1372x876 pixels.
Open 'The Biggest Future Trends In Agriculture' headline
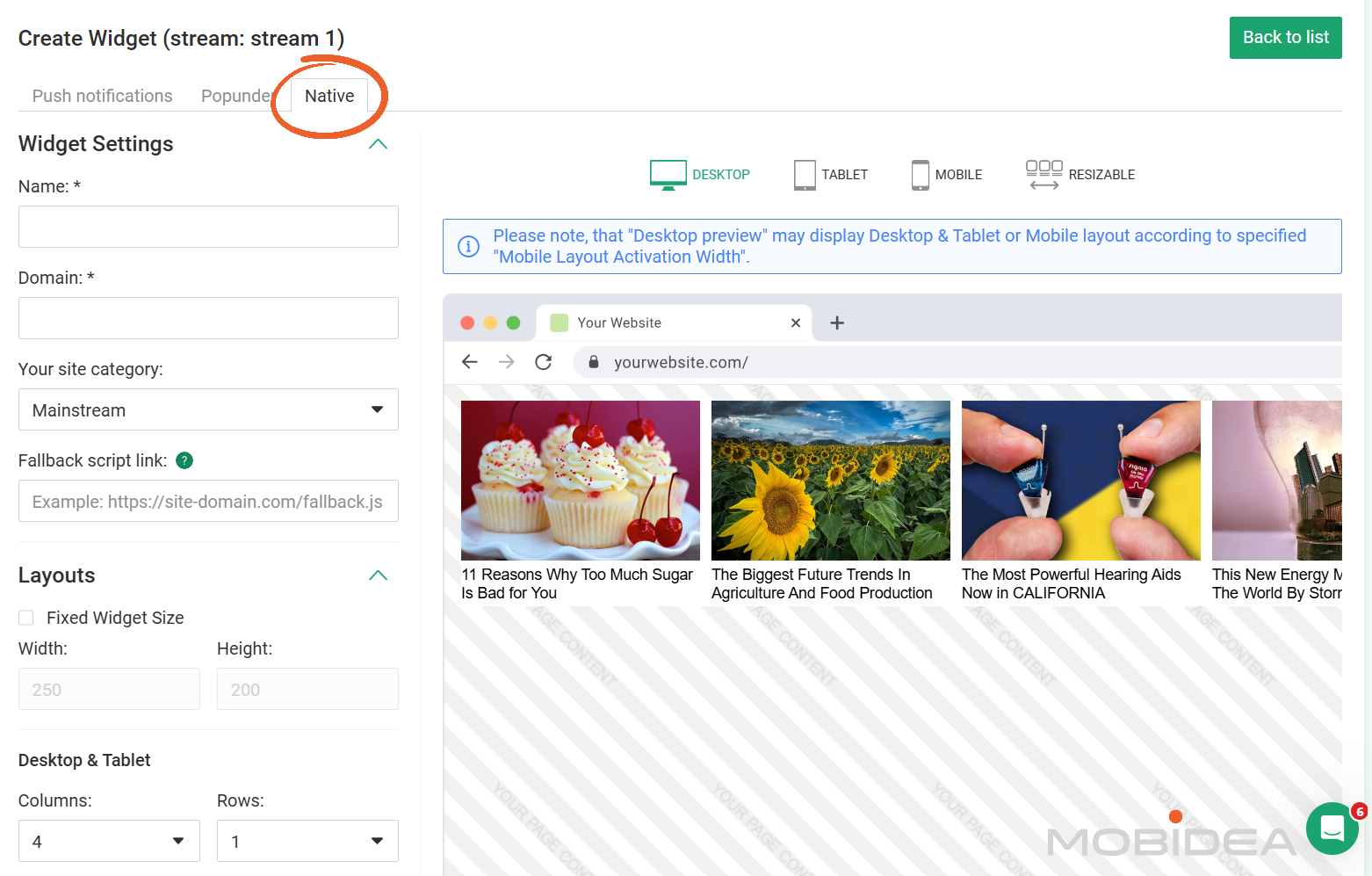pyautogui.click(x=822, y=583)
